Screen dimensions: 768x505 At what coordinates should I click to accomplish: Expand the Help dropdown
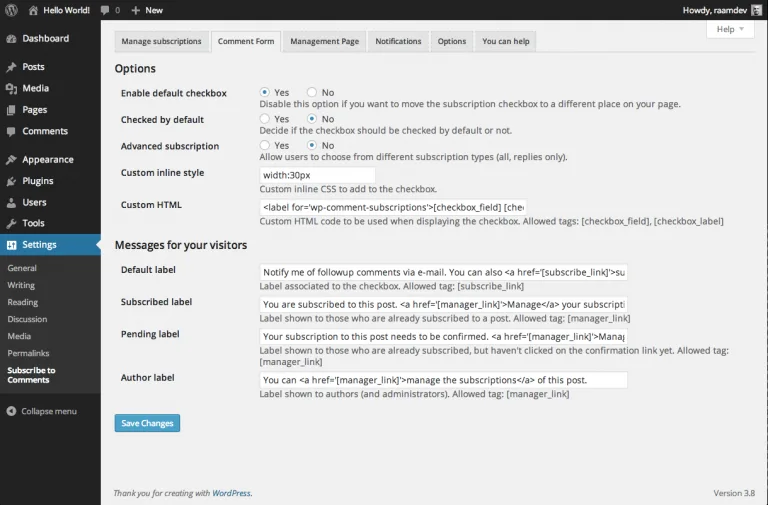click(732, 30)
